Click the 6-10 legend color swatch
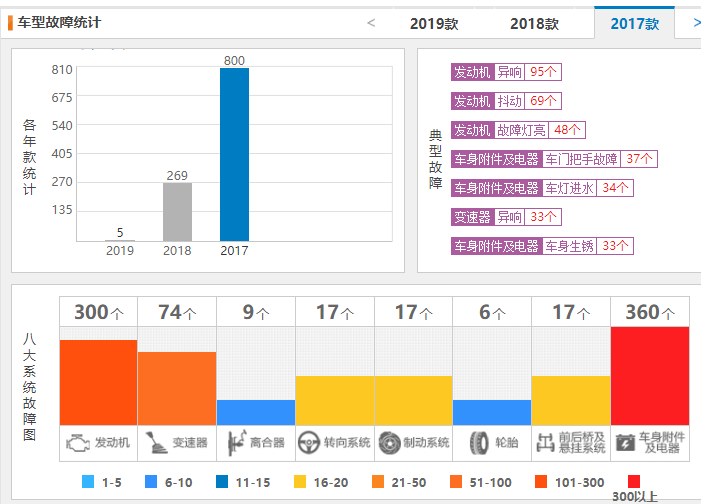This screenshot has width=701, height=504. [151, 482]
